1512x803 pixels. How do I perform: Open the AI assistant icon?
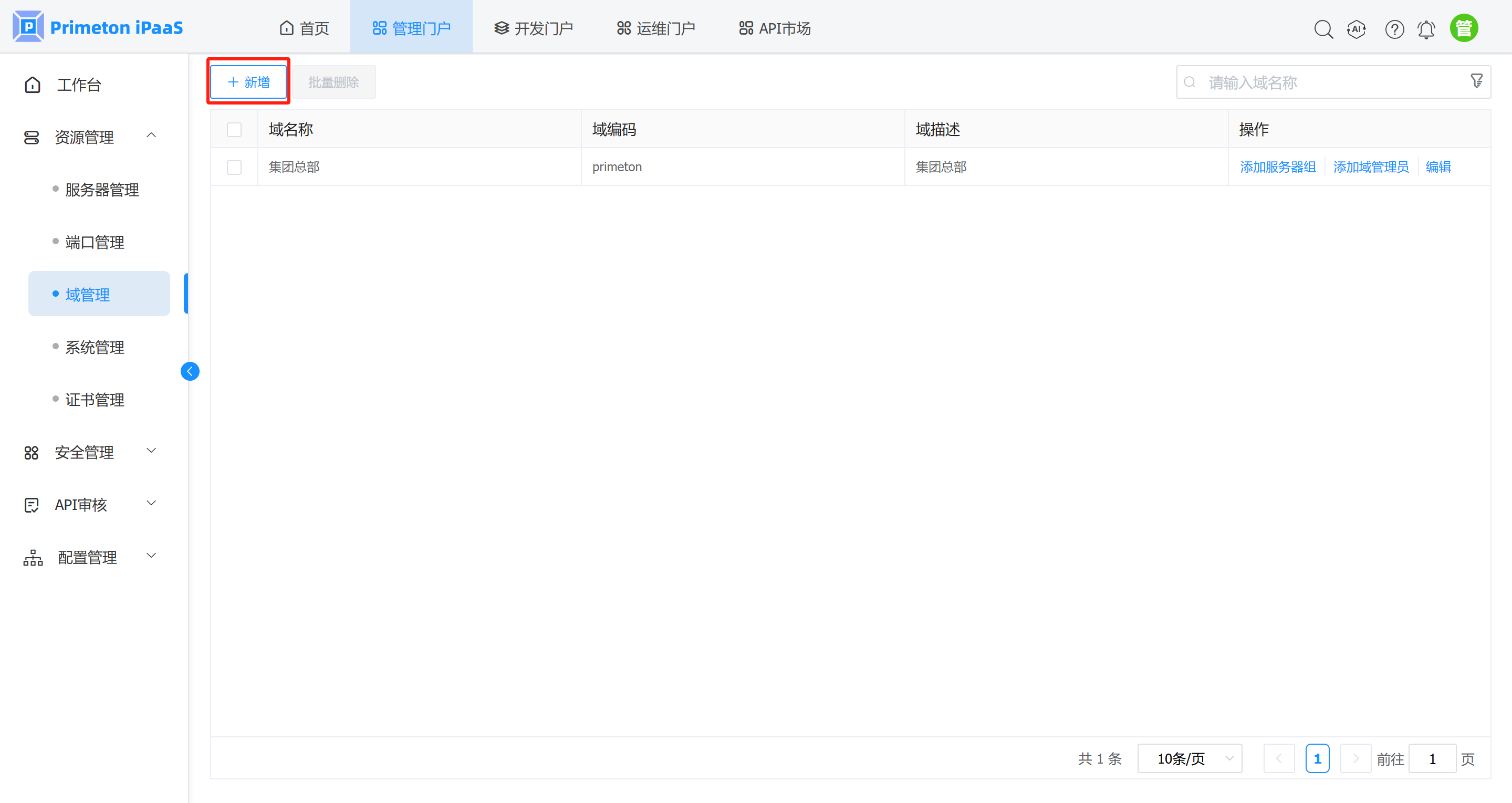[x=1357, y=29]
